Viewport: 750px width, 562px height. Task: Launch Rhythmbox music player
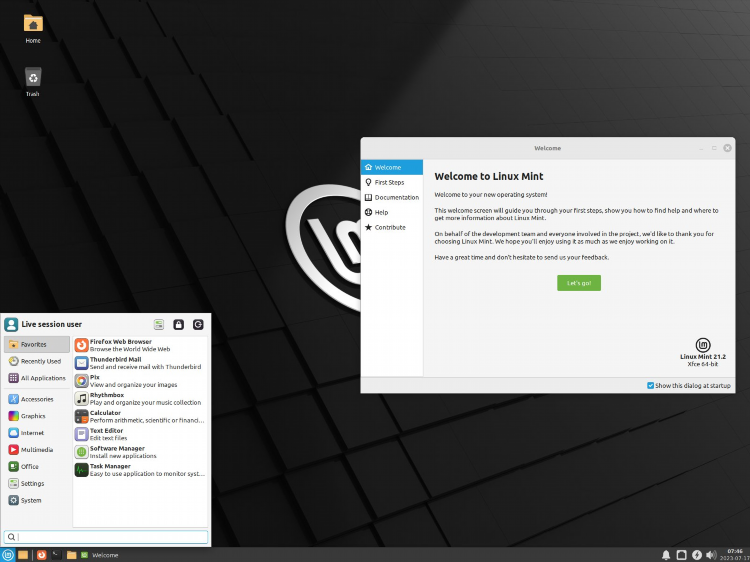pos(140,398)
